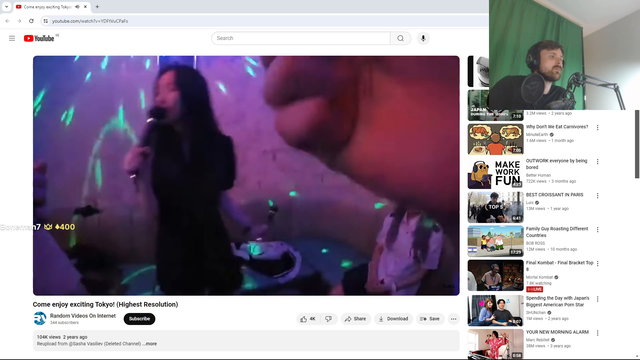Subscribe to Random Videos On Internet
Viewport: 640px width, 360px height.
tap(139, 319)
